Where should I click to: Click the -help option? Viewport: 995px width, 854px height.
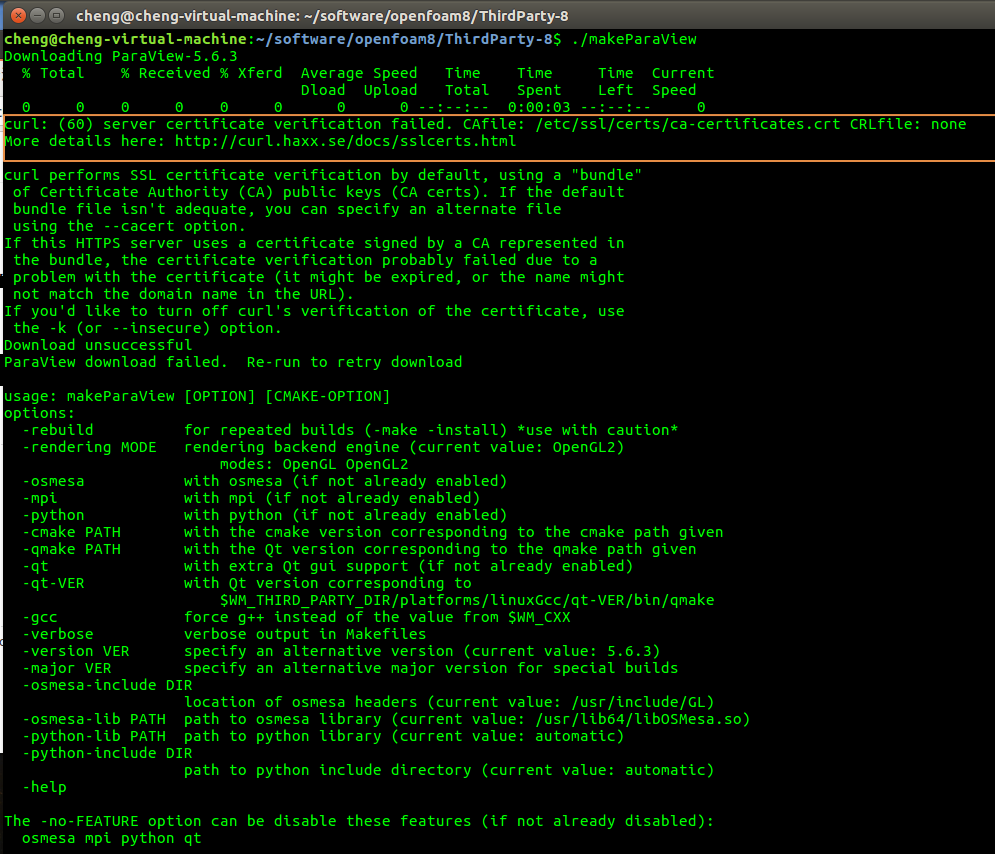pos(44,787)
